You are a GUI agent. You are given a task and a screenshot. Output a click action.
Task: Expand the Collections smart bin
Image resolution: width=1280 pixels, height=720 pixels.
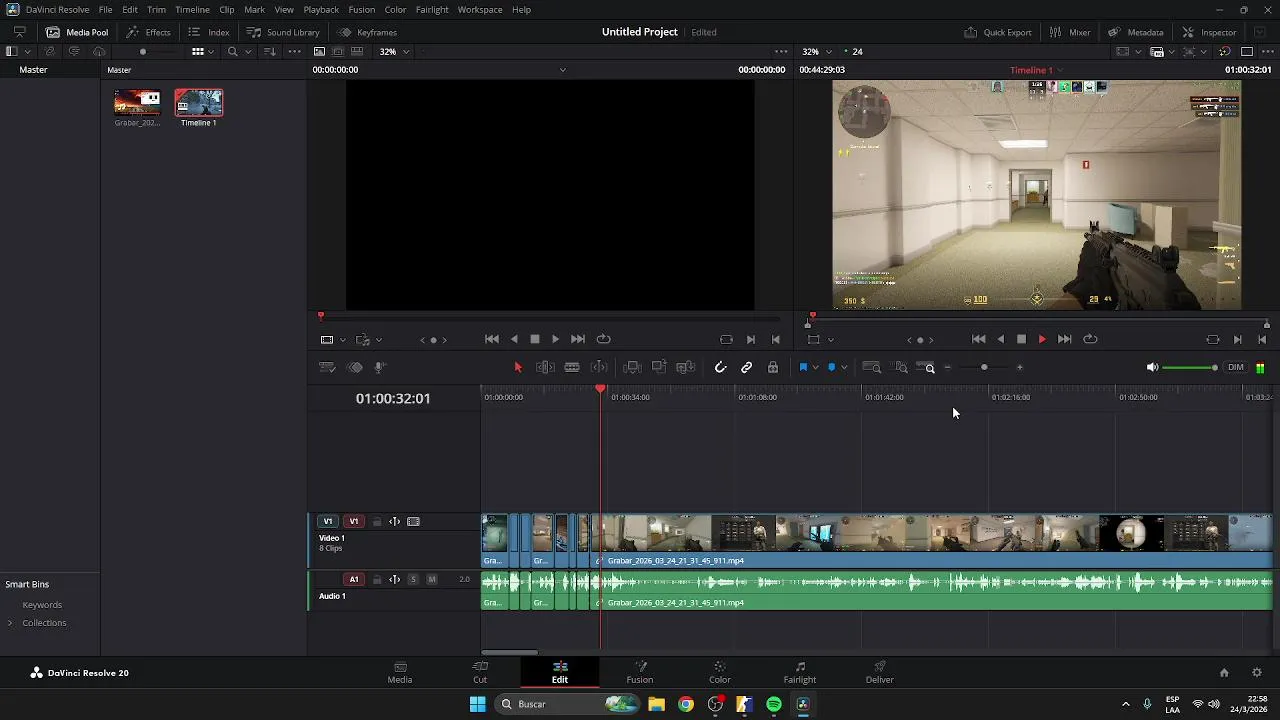coord(10,623)
